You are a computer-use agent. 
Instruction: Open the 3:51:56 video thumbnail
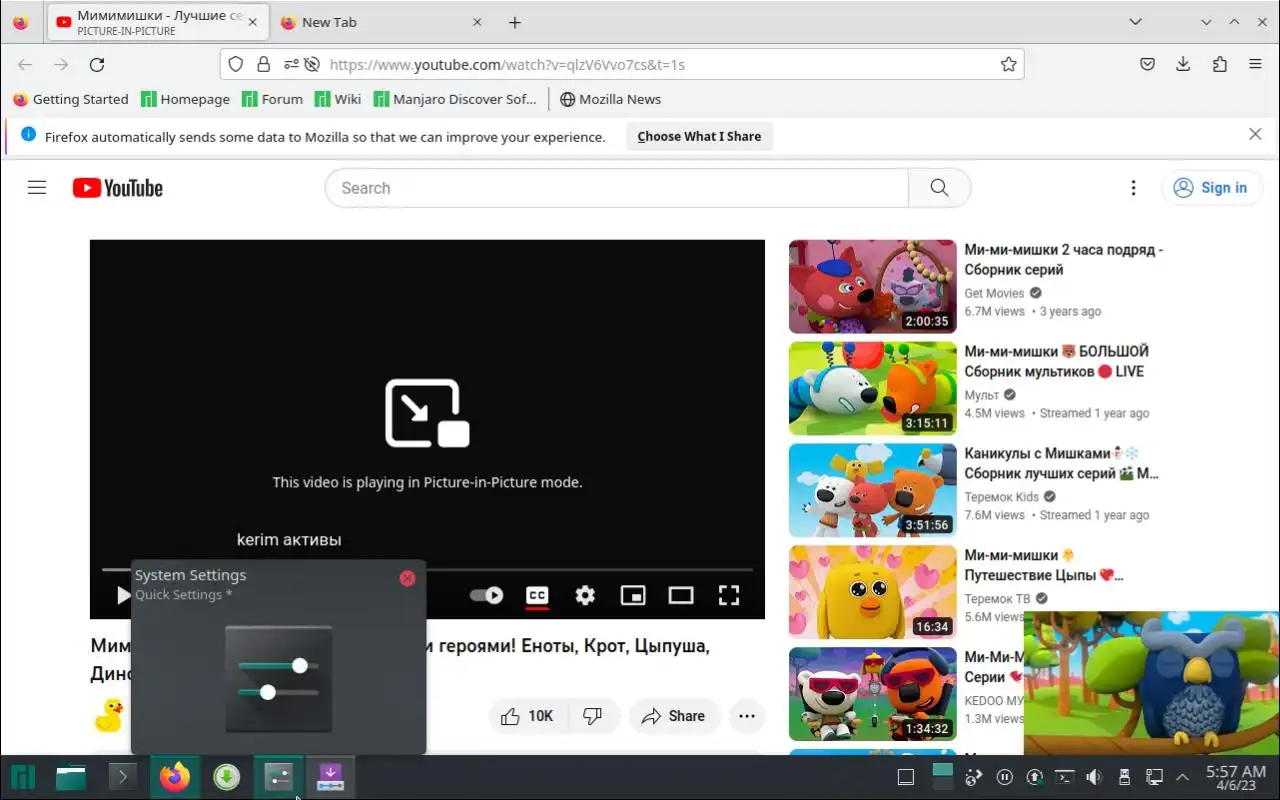[x=872, y=490]
